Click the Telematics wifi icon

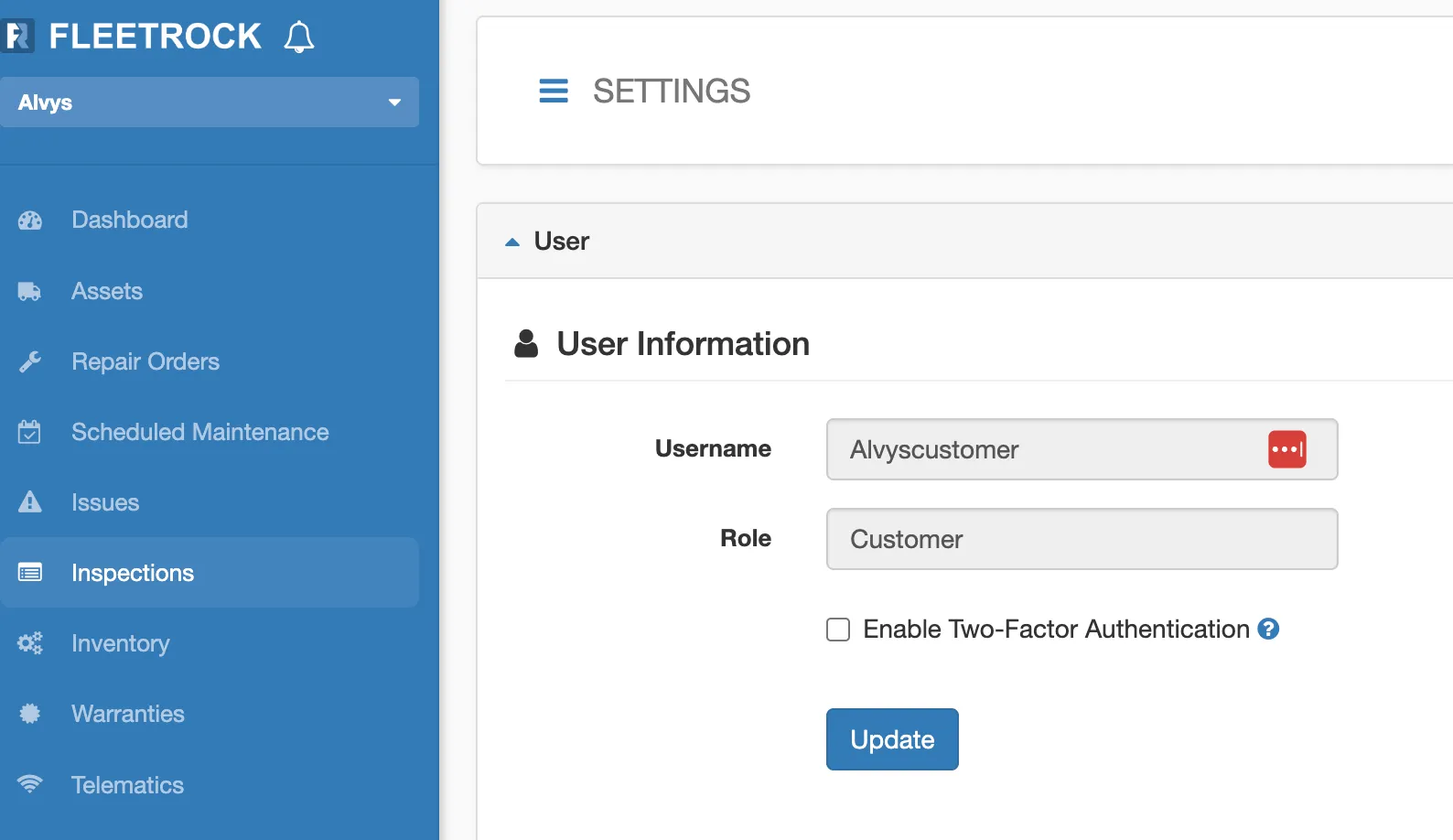30,784
